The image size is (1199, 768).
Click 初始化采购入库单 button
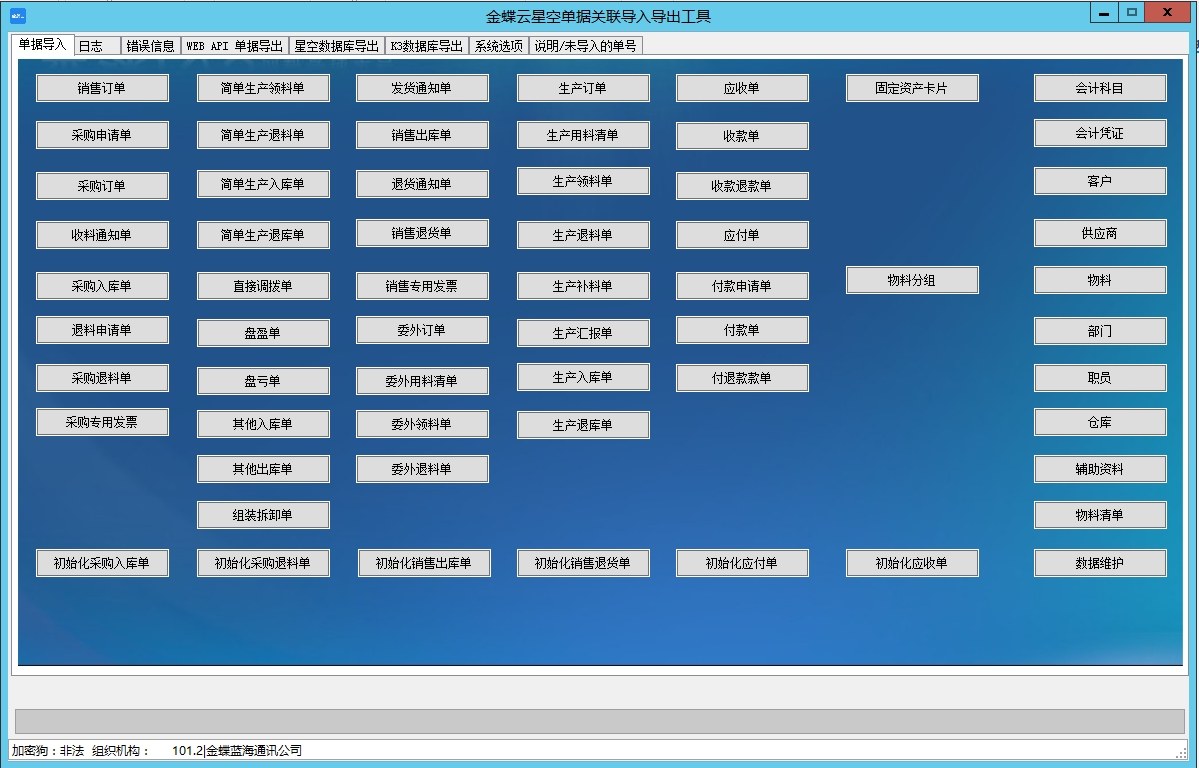click(x=102, y=563)
